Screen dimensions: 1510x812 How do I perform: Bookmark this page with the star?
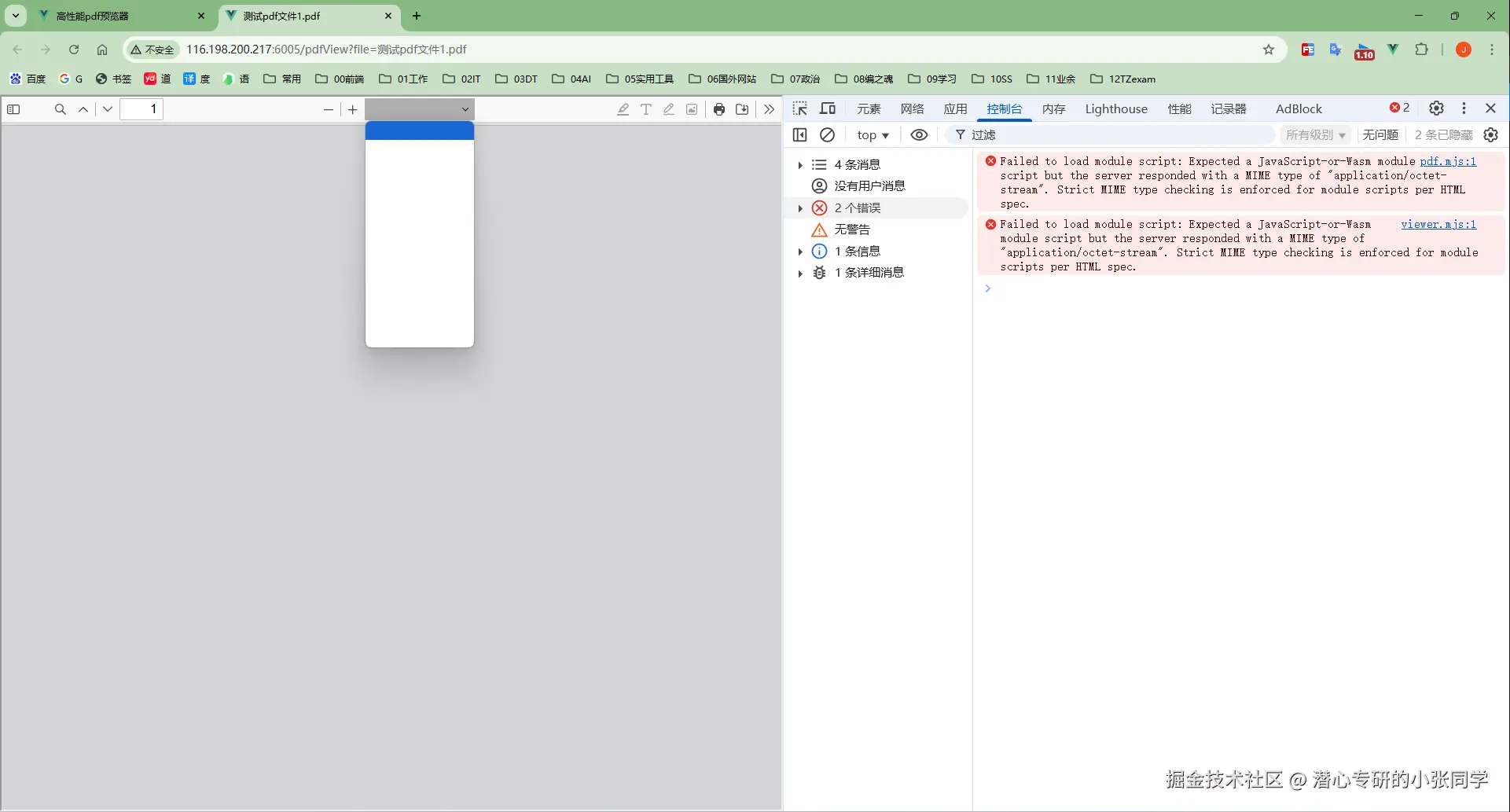point(1269,50)
